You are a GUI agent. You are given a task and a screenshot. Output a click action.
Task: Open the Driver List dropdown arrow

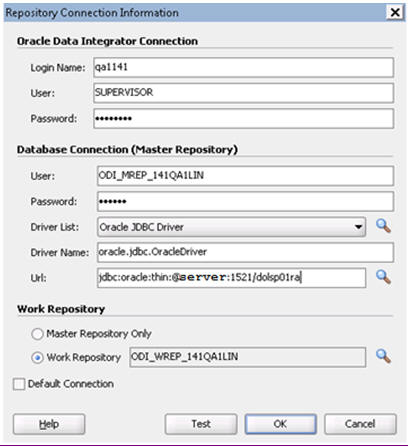tap(358, 227)
